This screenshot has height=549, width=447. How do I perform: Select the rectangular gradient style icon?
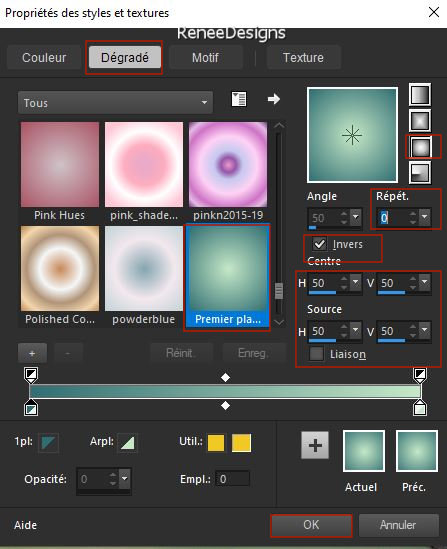point(420,121)
